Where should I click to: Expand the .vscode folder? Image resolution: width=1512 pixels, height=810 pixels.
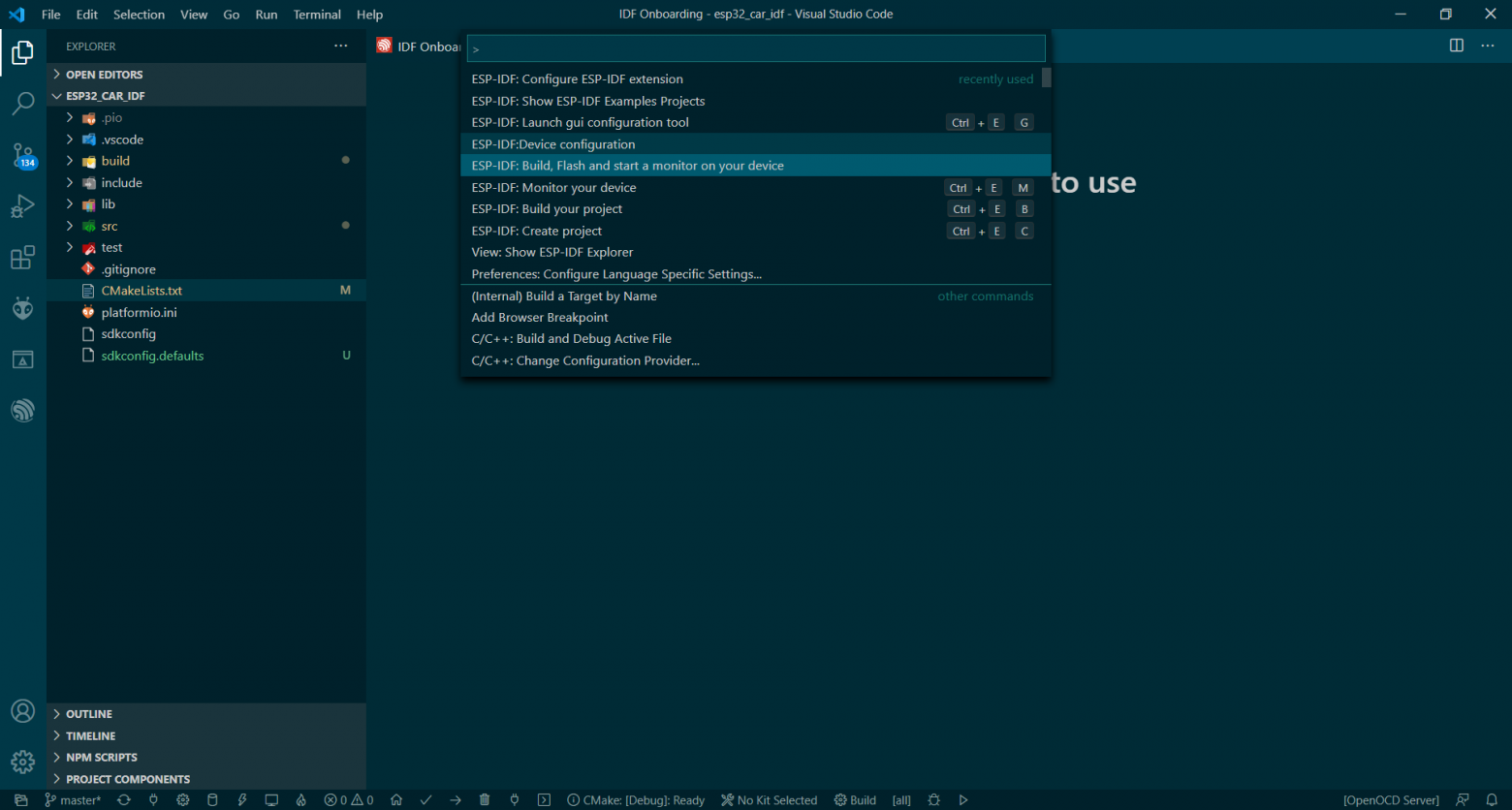tap(206, 140)
